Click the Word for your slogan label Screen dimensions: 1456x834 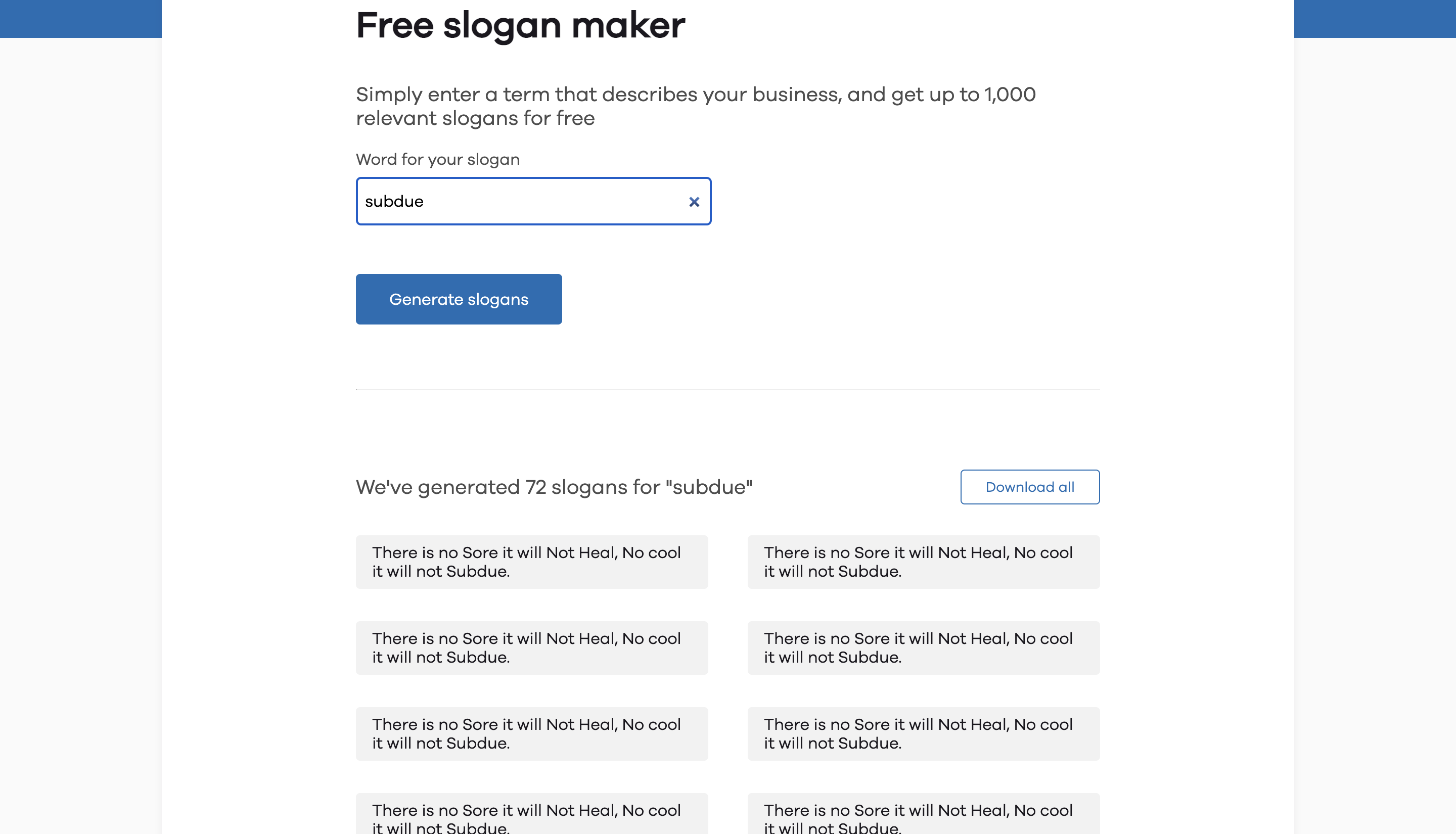click(437, 159)
